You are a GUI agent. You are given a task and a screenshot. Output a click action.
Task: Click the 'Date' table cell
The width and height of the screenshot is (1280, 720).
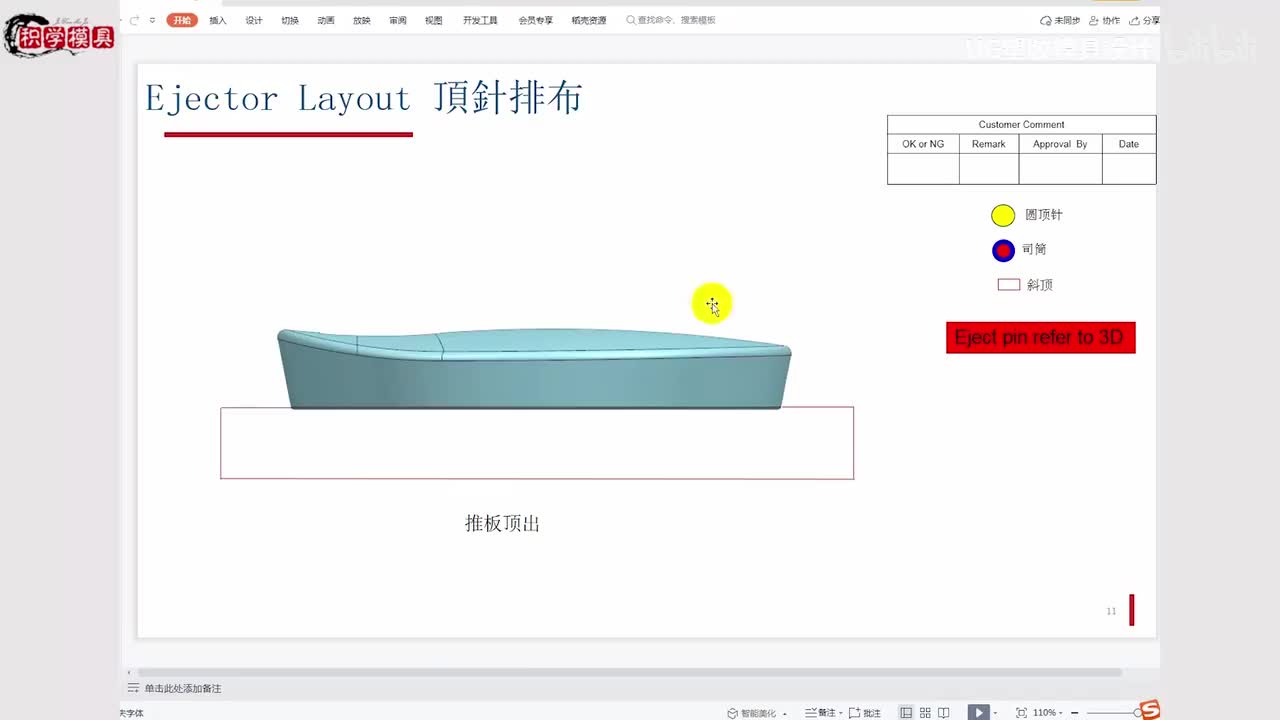click(x=1129, y=144)
